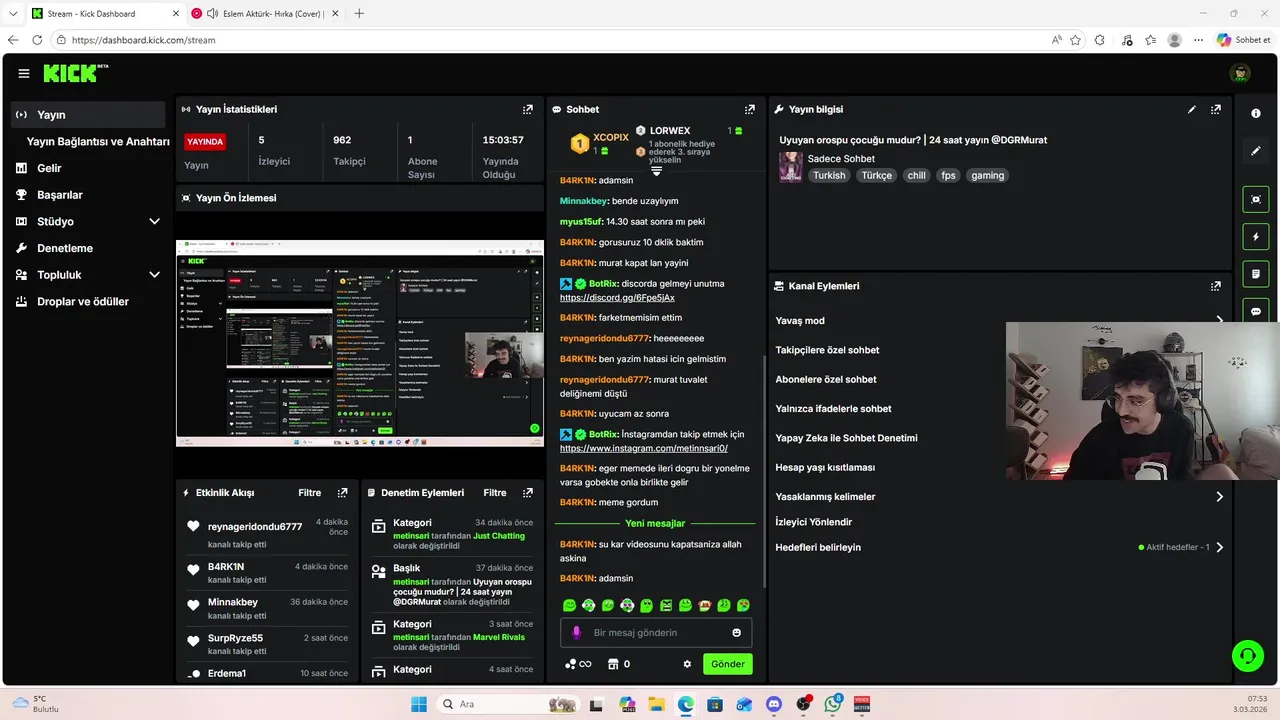Open the discord.gg invite link in chat
The width and height of the screenshot is (1280, 720).
pyautogui.click(x=617, y=298)
